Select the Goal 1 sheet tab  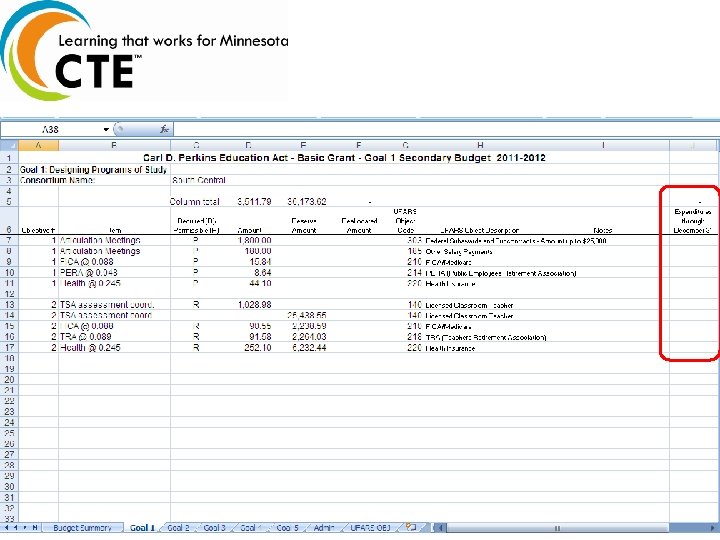pos(142,528)
